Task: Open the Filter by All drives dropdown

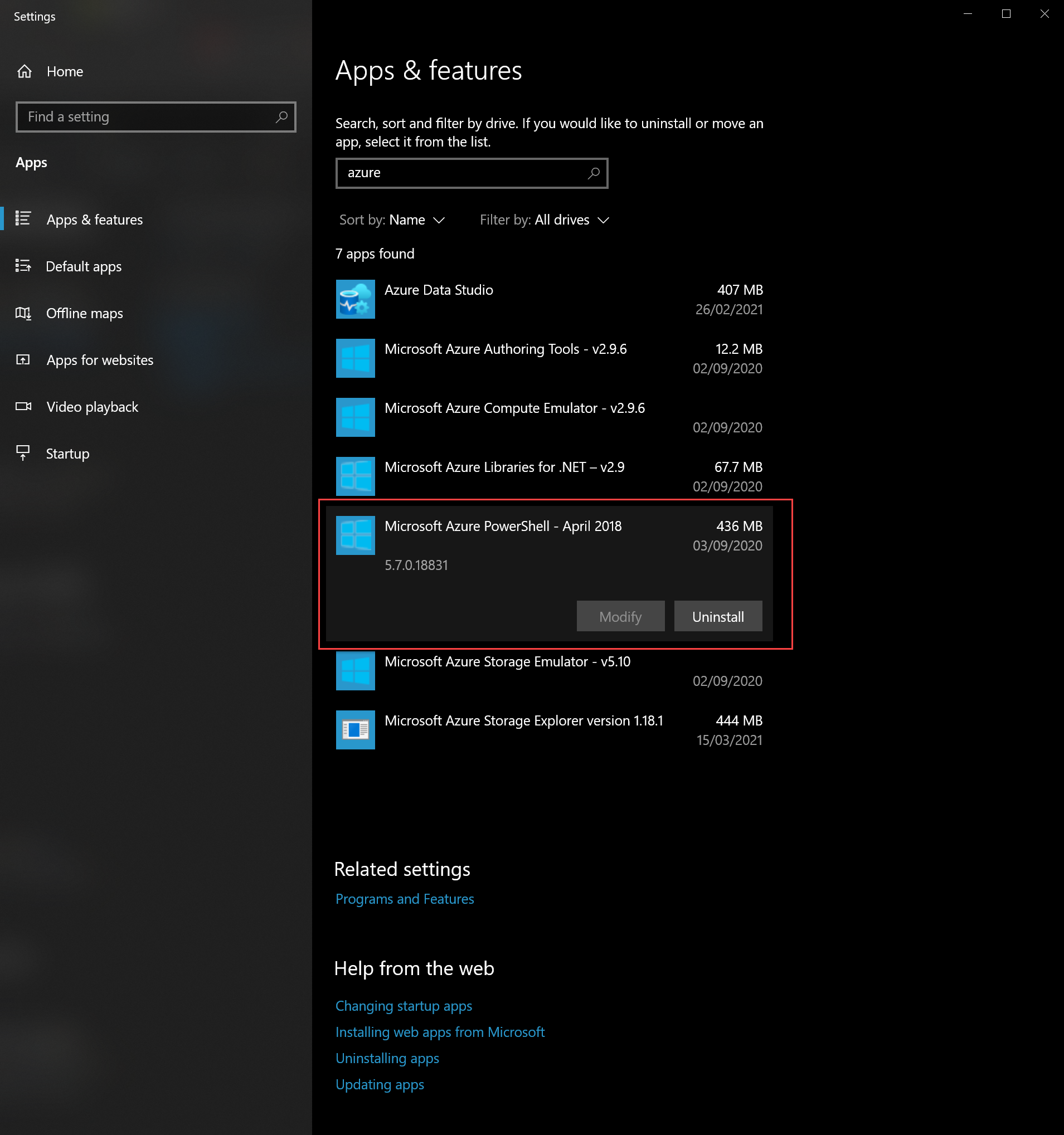Action: [x=545, y=220]
